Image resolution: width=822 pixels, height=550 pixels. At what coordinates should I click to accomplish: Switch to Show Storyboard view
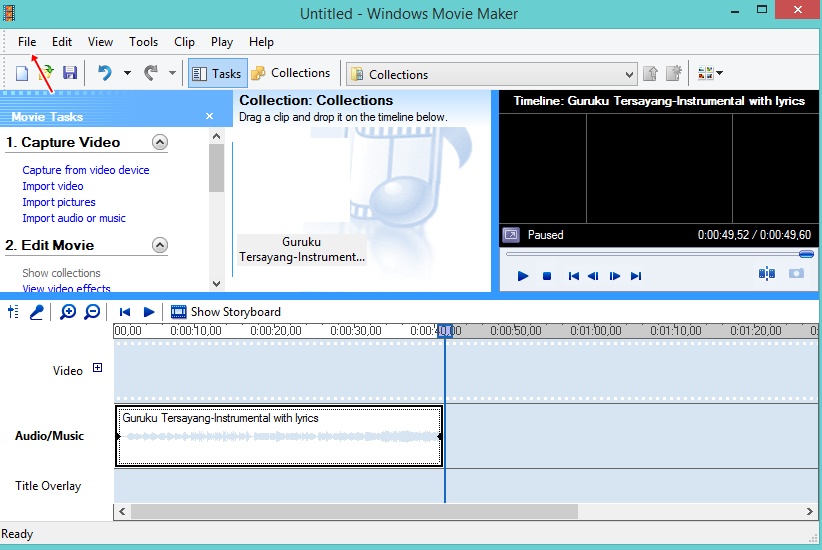tap(226, 312)
